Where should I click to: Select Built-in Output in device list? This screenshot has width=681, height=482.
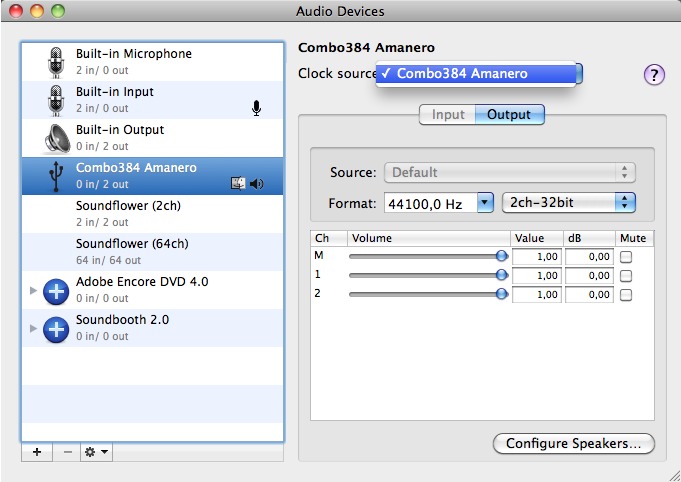coord(152,138)
